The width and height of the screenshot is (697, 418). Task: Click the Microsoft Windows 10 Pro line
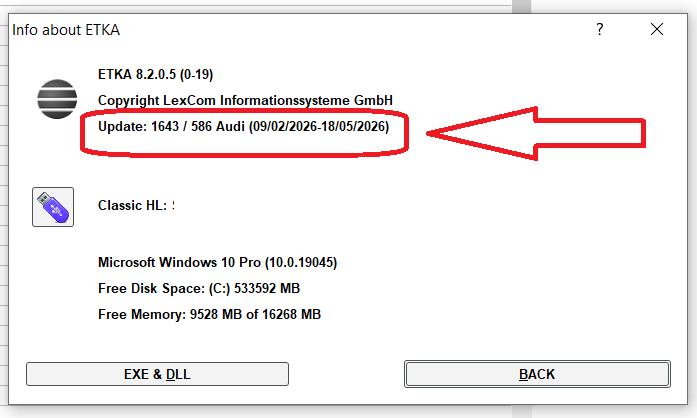pos(217,262)
